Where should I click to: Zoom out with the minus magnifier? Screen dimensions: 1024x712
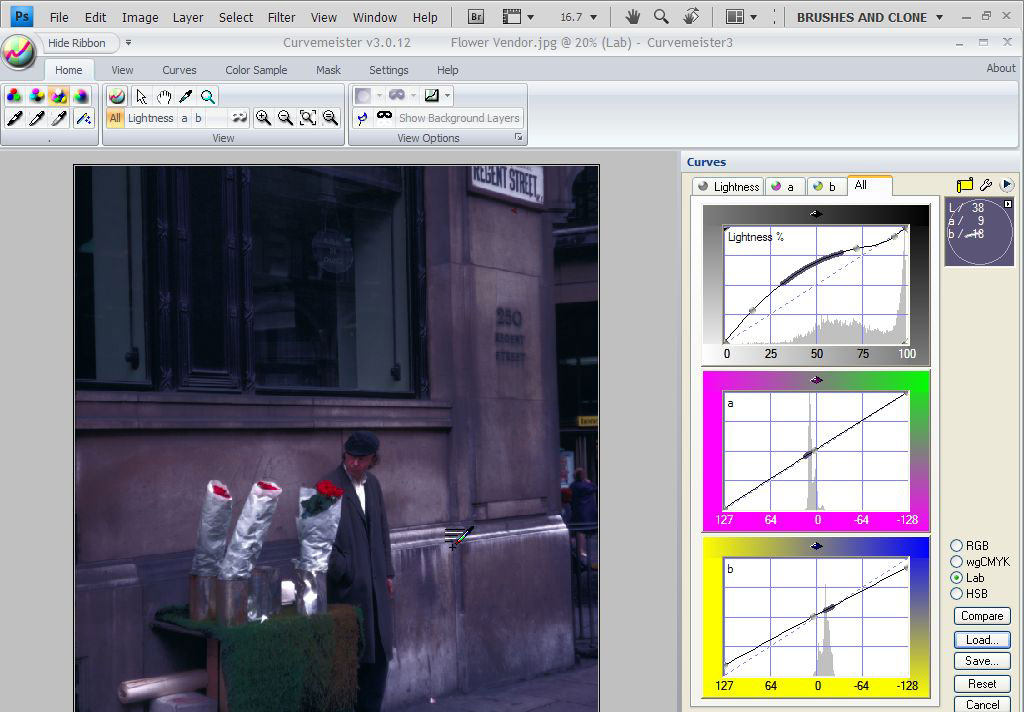coord(285,118)
